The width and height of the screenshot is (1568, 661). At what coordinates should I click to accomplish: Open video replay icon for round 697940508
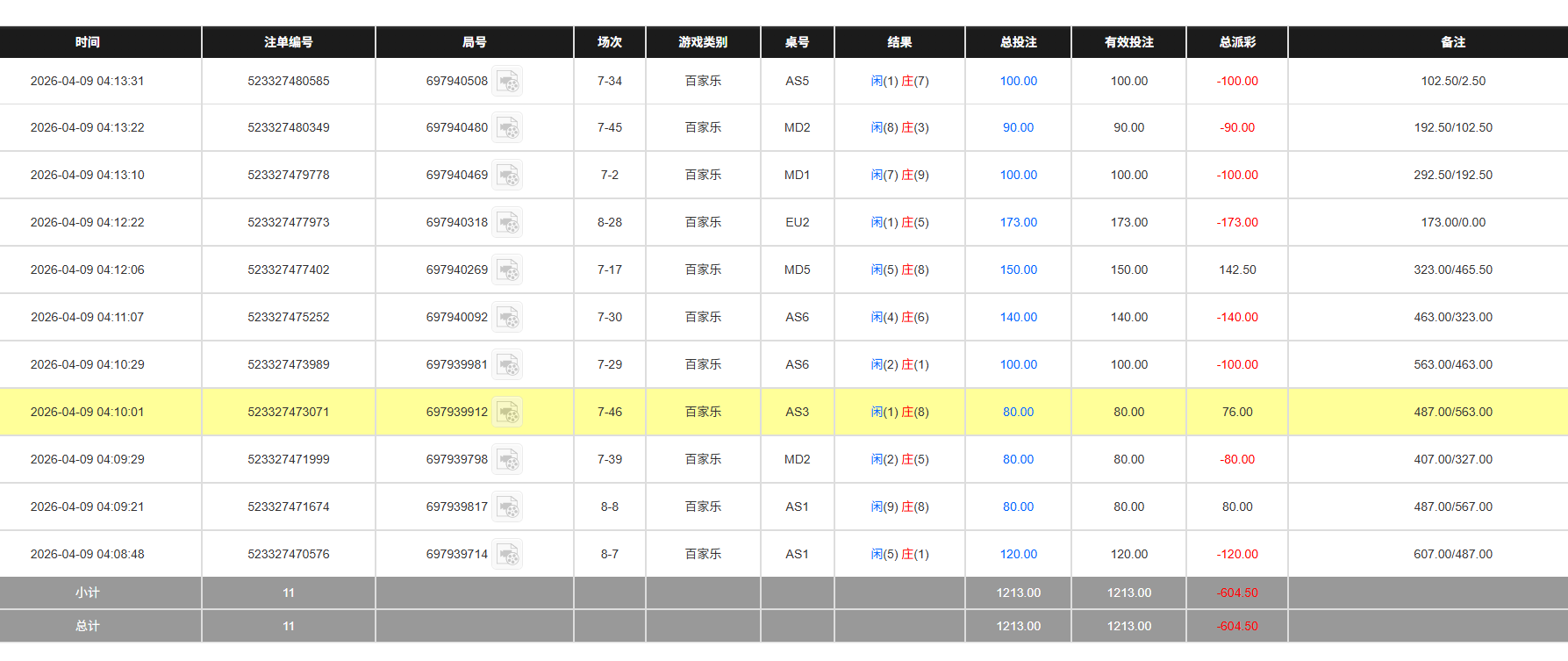click(507, 81)
